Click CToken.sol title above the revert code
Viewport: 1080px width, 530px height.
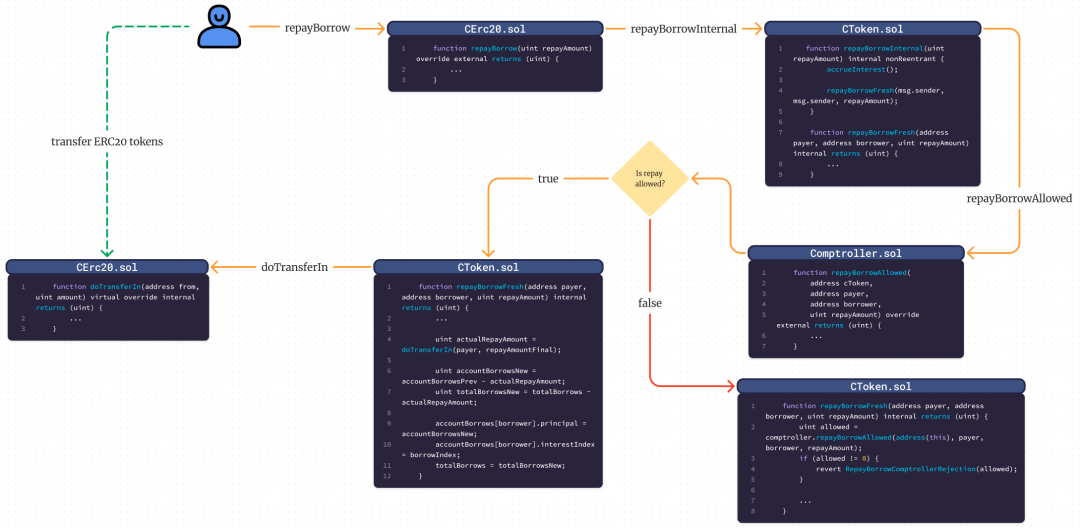pos(881,387)
